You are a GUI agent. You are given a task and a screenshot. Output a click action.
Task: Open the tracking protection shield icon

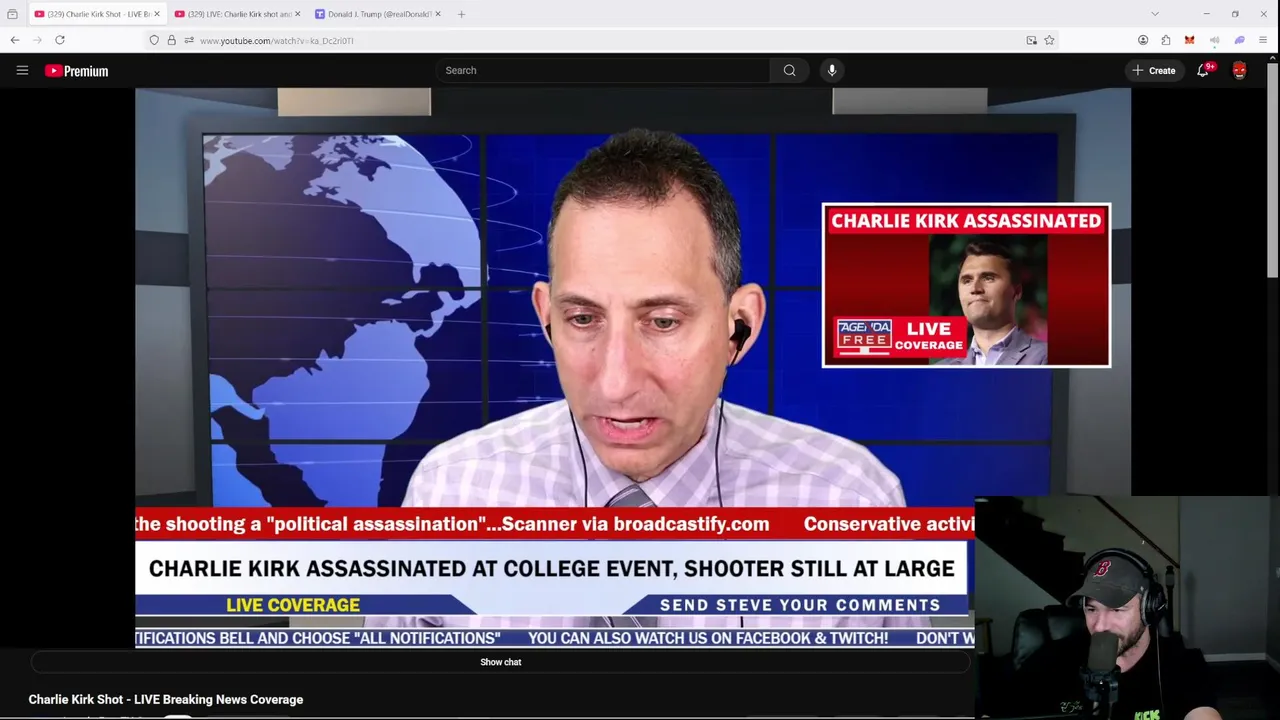point(154,40)
